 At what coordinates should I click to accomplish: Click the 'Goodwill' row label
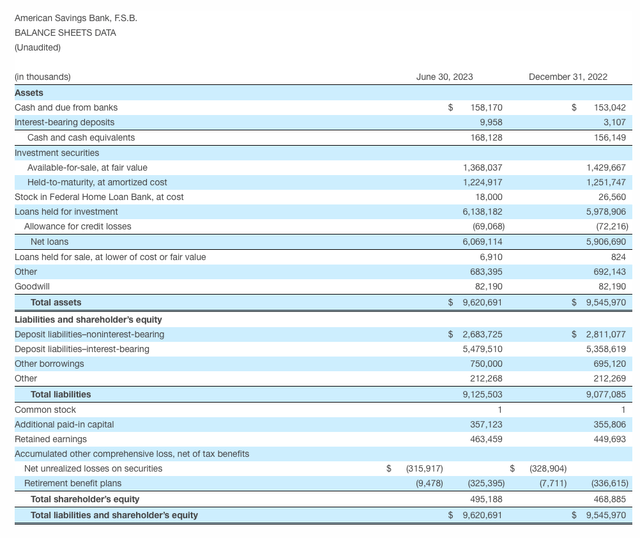[32, 286]
